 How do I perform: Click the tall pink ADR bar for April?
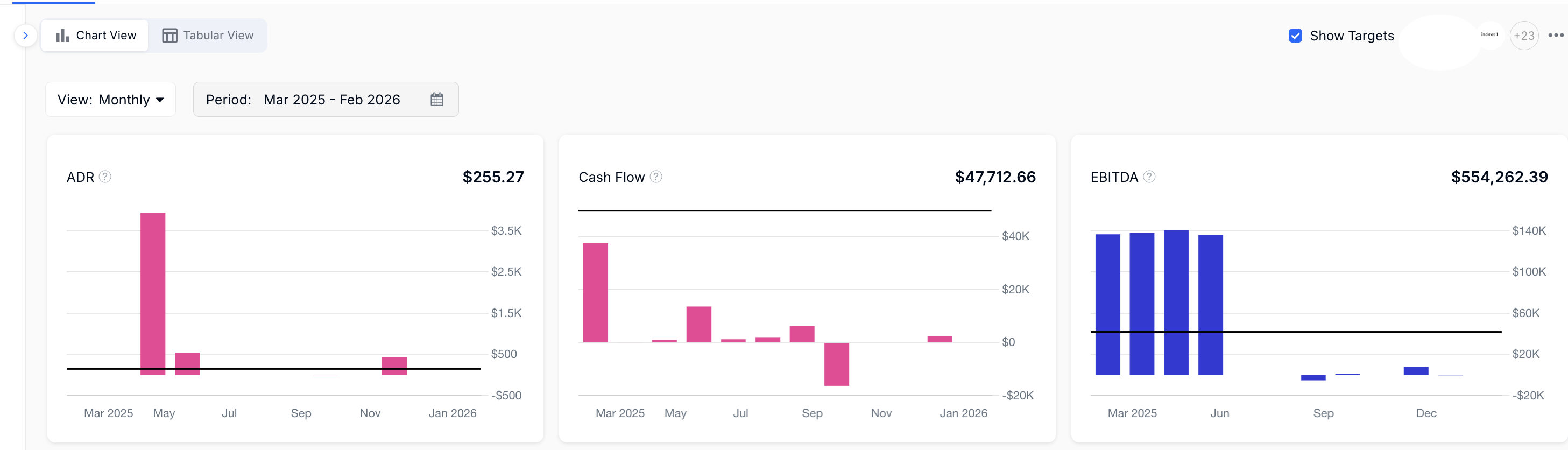pyautogui.click(x=153, y=292)
